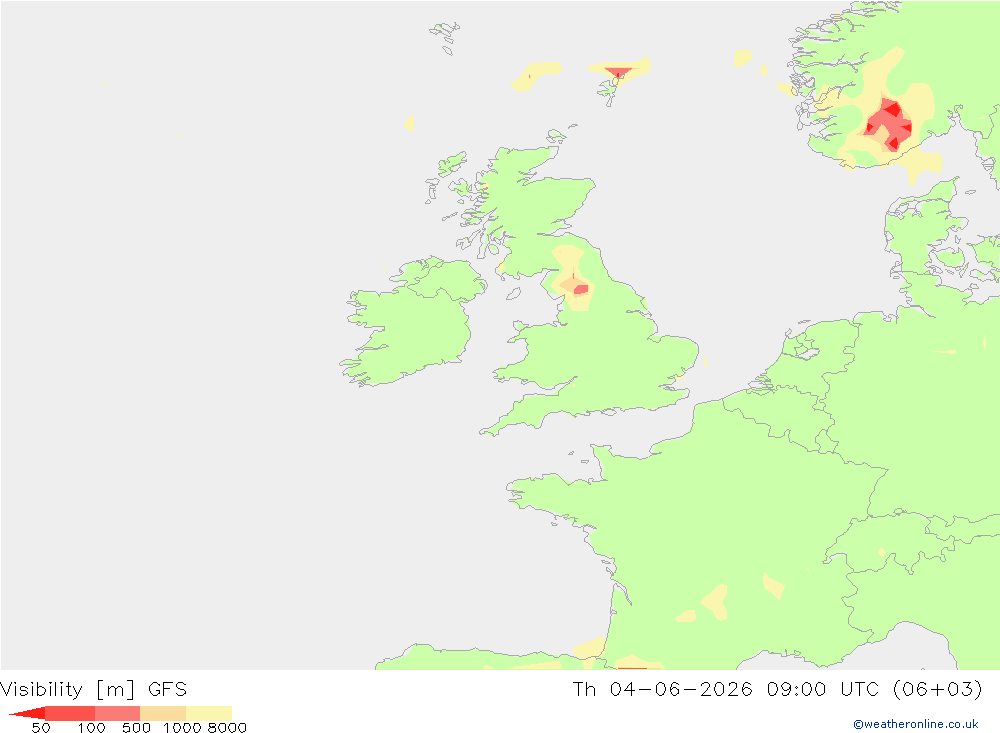The image size is (1000, 733).
Task: Select the 500-1000 m orange legend swatch
Action: tap(163, 713)
